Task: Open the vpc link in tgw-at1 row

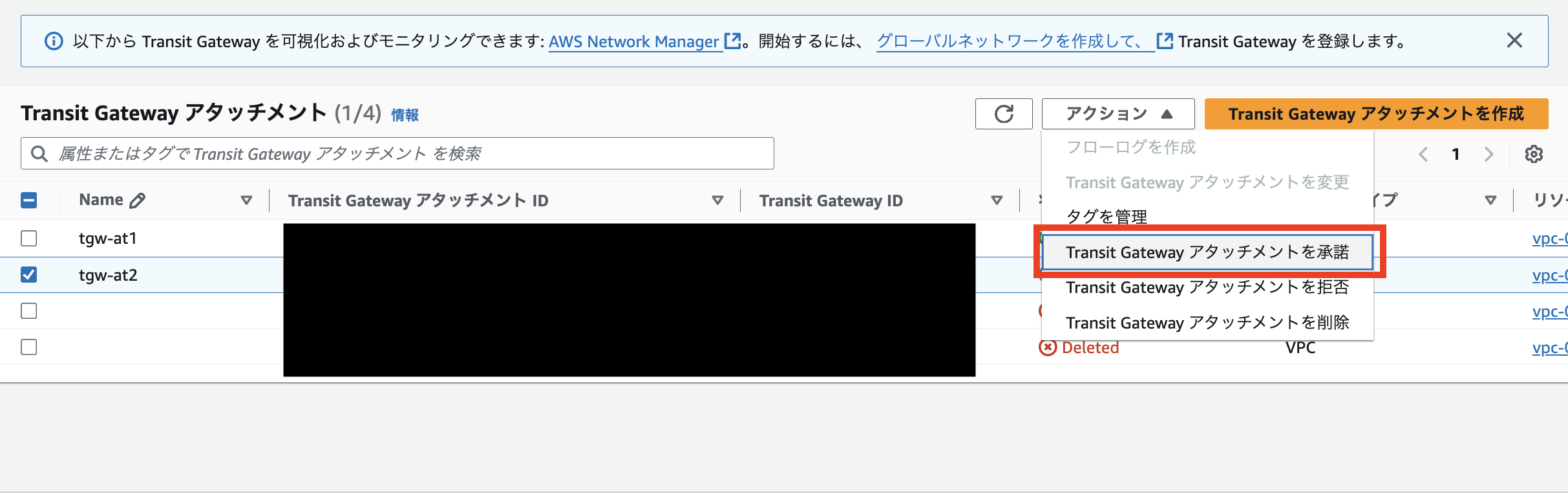Action: [x=1550, y=239]
